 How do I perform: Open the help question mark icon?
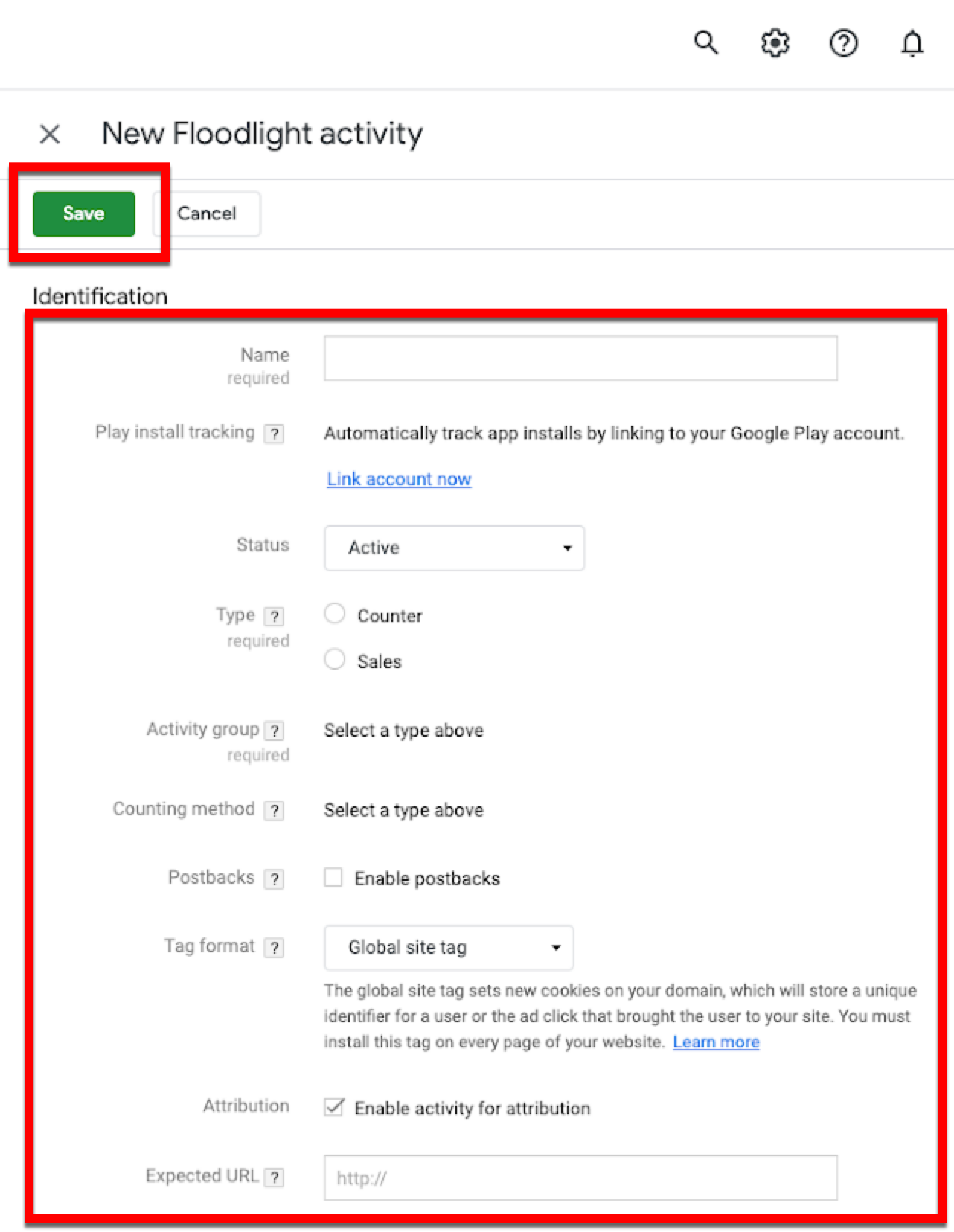[x=843, y=42]
